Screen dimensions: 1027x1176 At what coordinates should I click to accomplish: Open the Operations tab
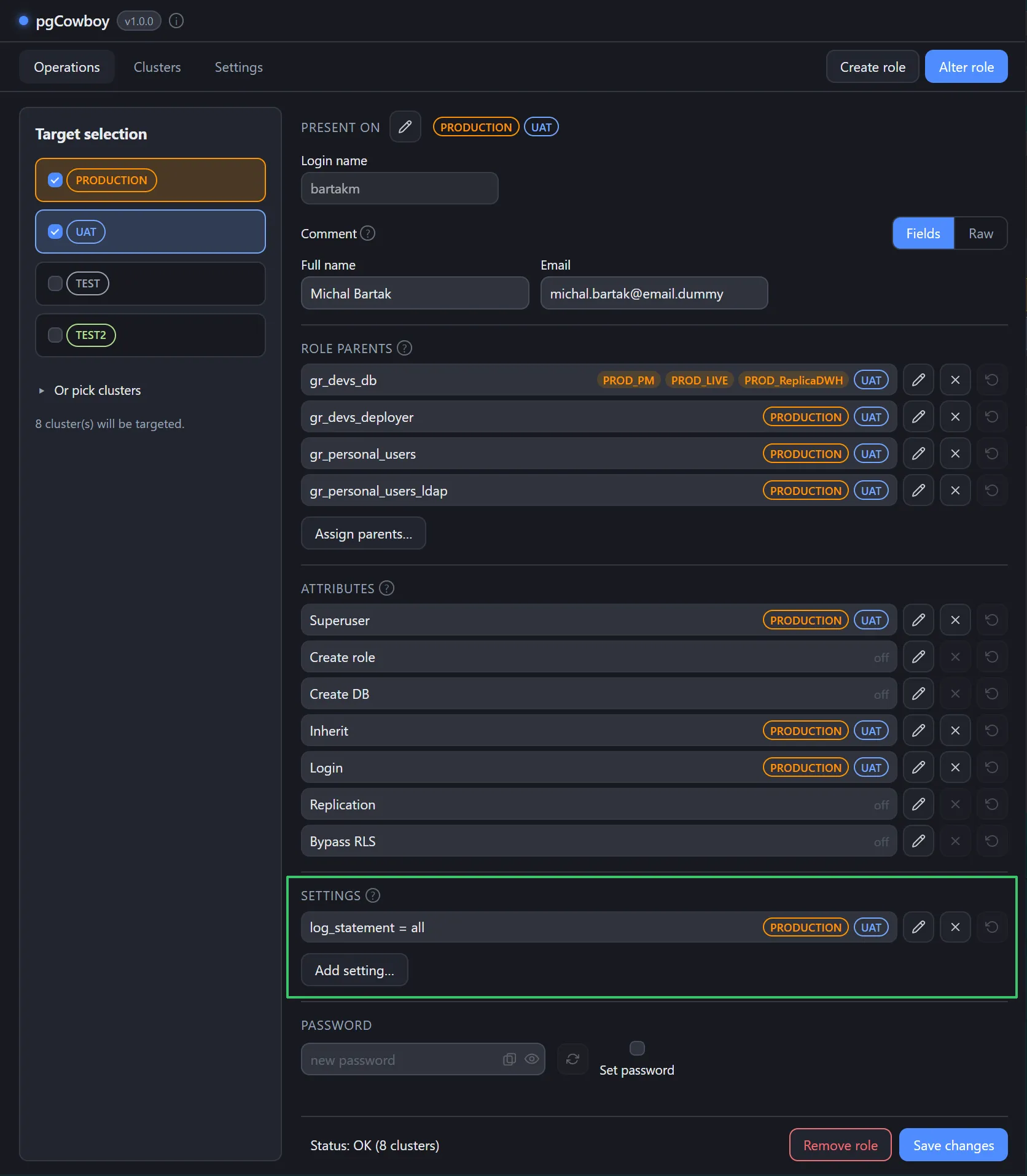pos(67,67)
